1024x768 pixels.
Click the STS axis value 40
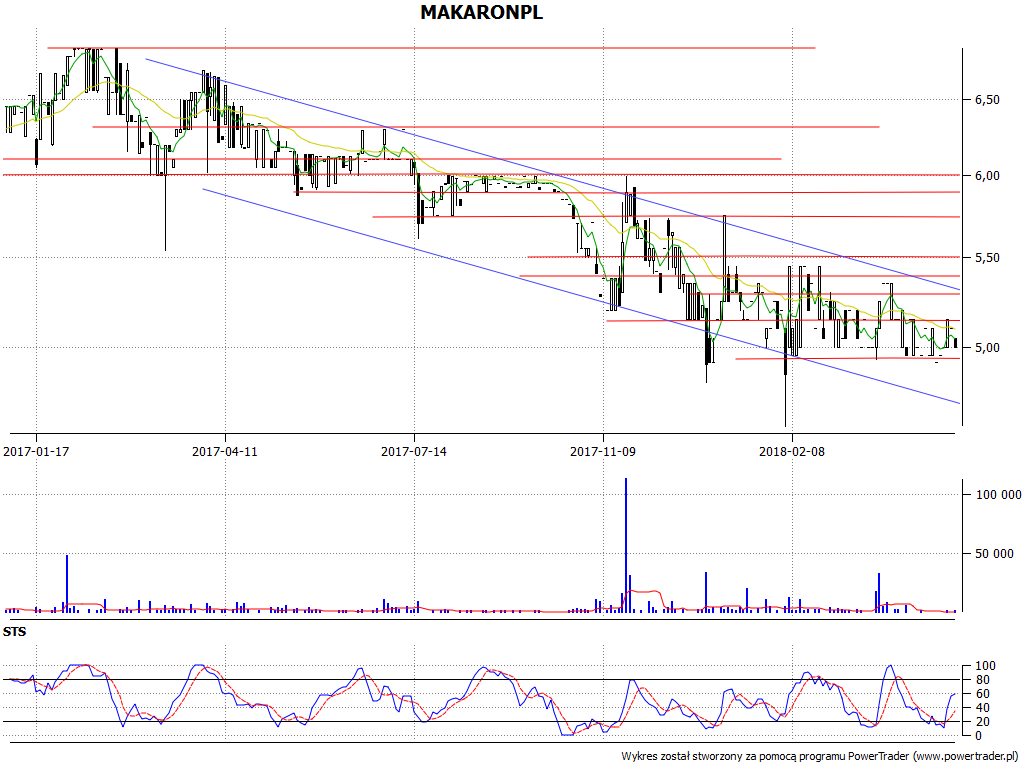click(x=982, y=708)
